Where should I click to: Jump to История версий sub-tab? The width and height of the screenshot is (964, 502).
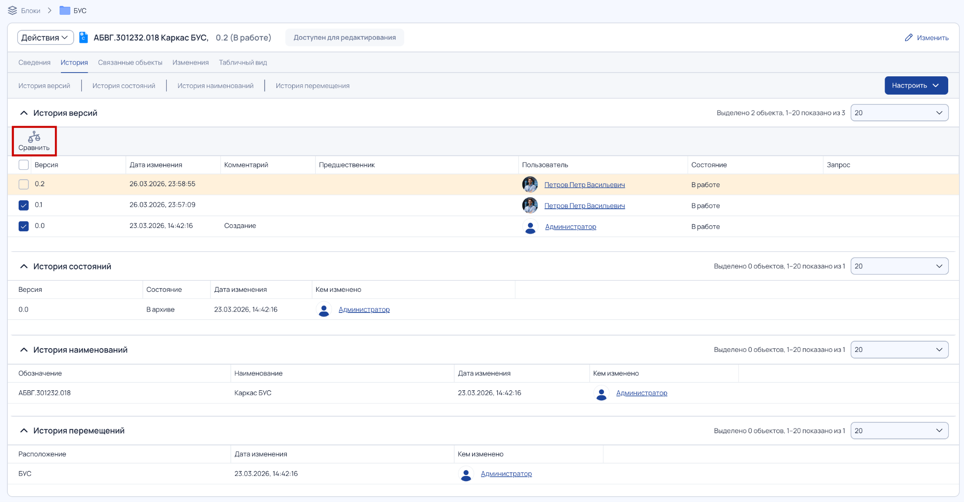44,86
